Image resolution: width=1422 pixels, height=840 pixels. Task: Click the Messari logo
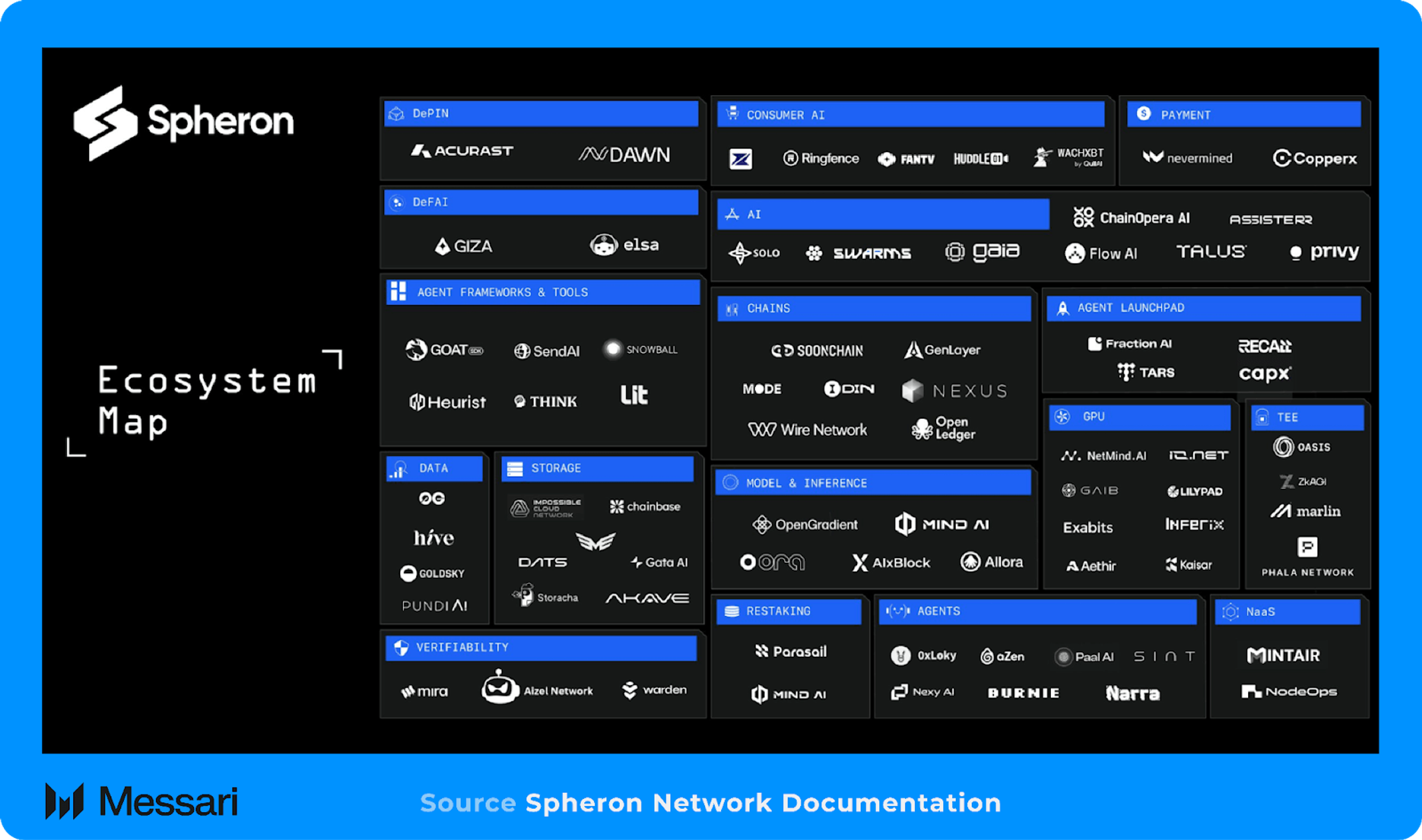141,801
